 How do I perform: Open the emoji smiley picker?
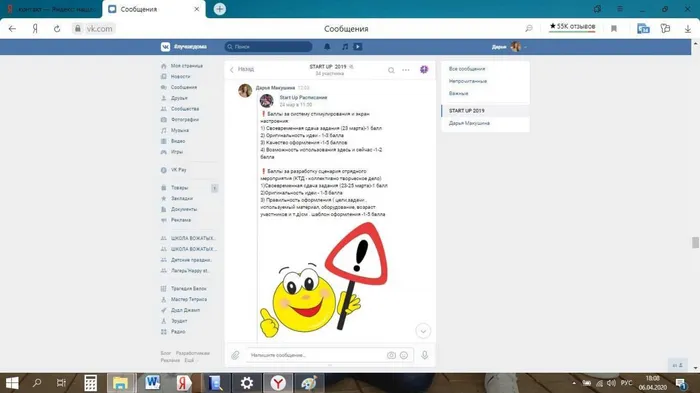[404, 355]
